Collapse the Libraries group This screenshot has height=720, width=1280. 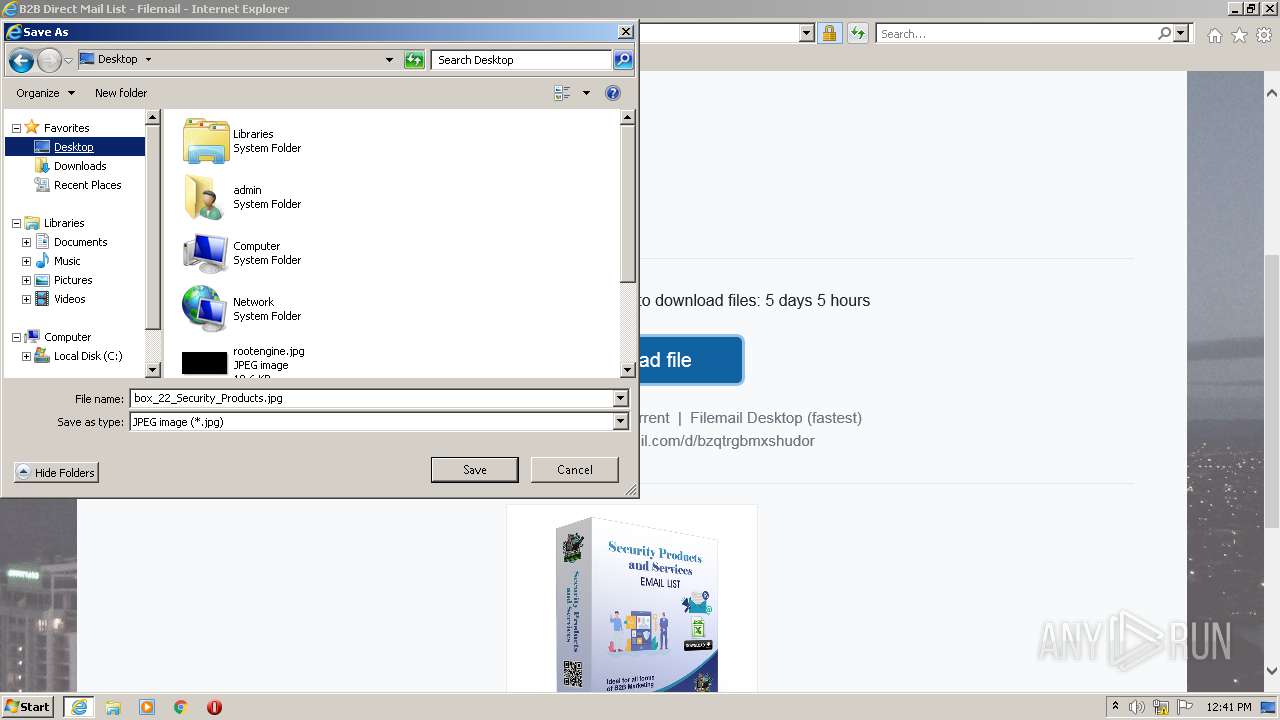[x=16, y=223]
